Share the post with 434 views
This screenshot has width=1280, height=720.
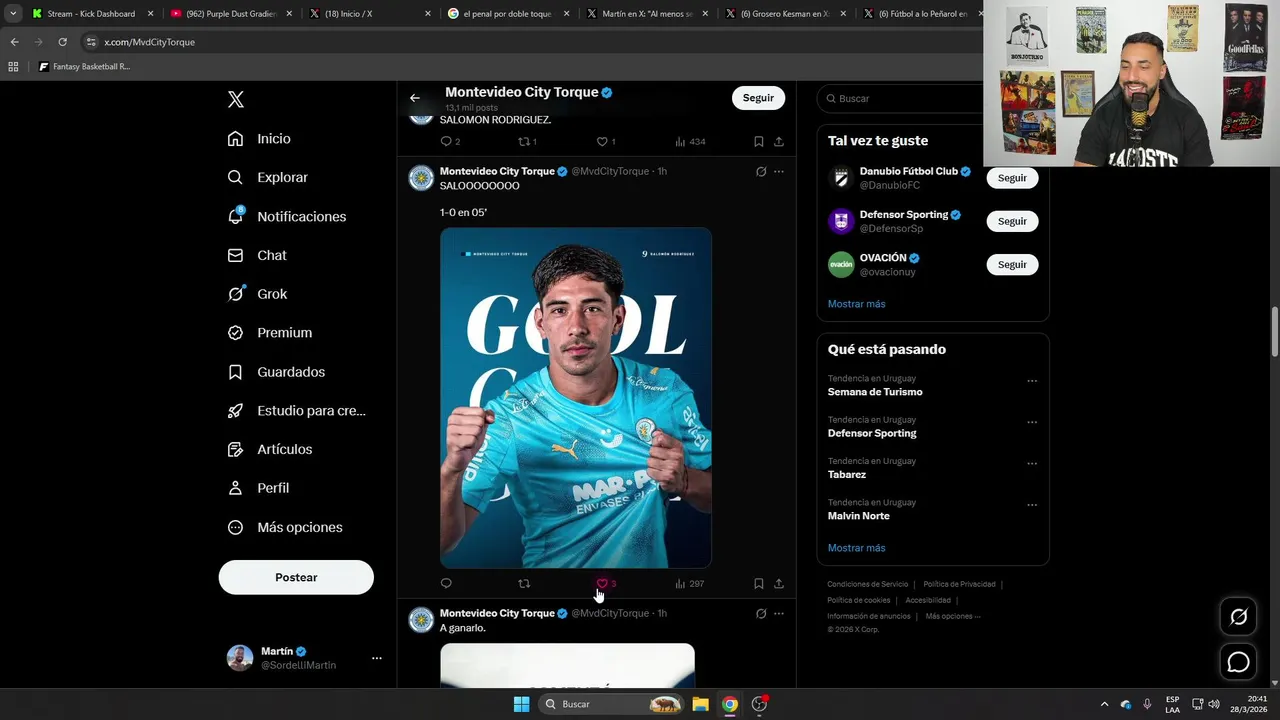779,141
